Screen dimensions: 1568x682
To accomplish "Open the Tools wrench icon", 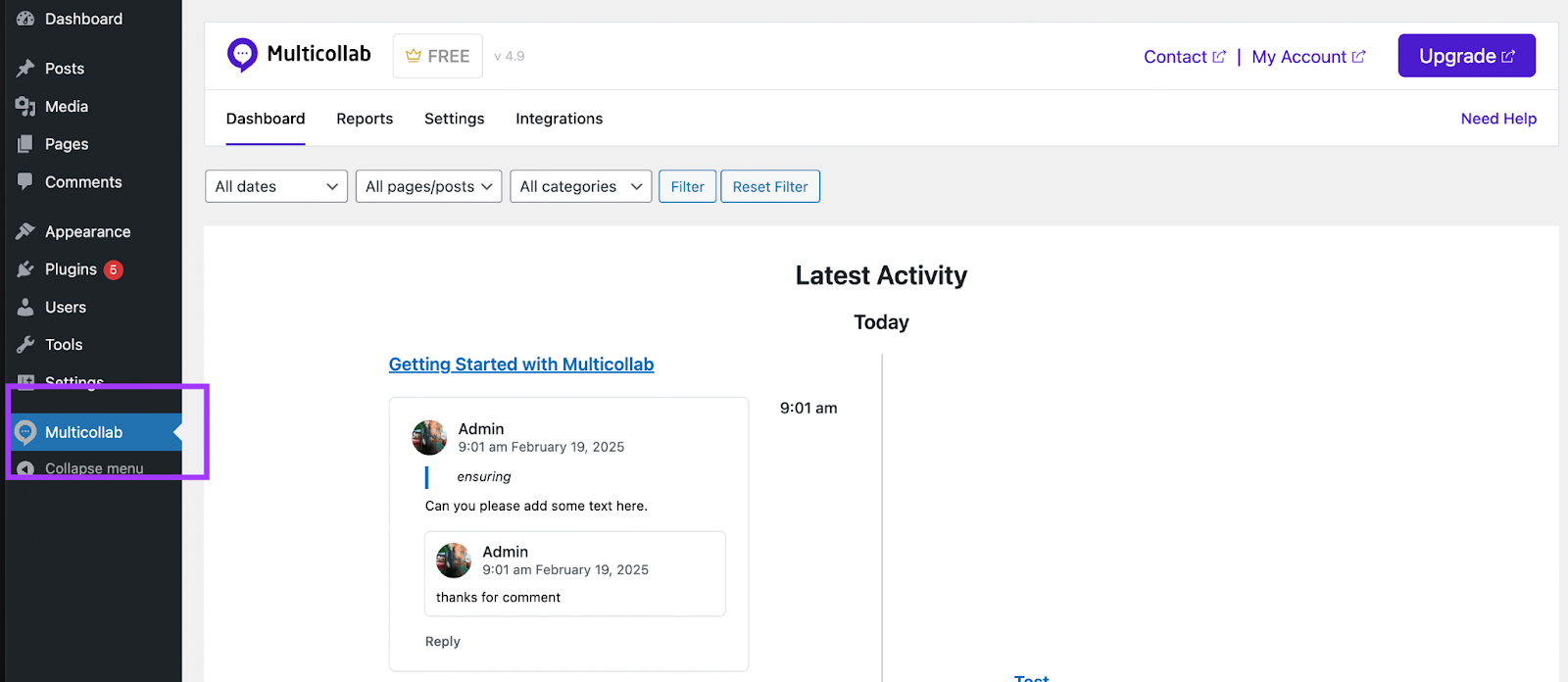I will (25, 345).
